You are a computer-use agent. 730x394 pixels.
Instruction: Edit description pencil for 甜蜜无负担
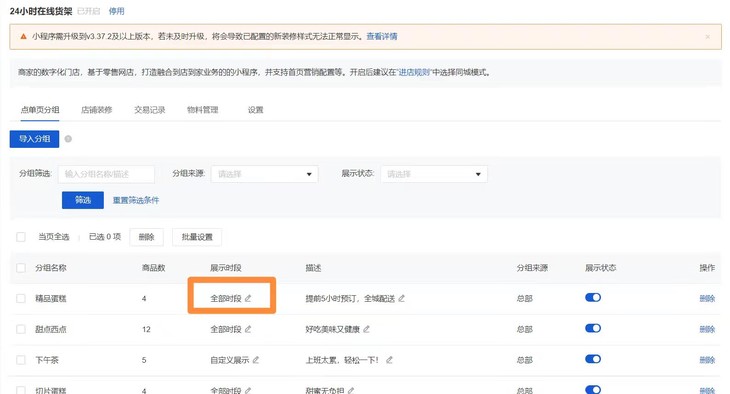click(x=351, y=390)
